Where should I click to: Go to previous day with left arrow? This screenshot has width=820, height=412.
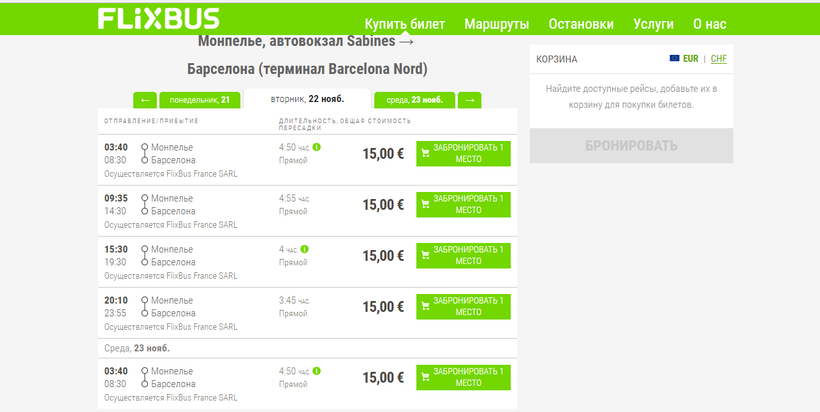(145, 100)
